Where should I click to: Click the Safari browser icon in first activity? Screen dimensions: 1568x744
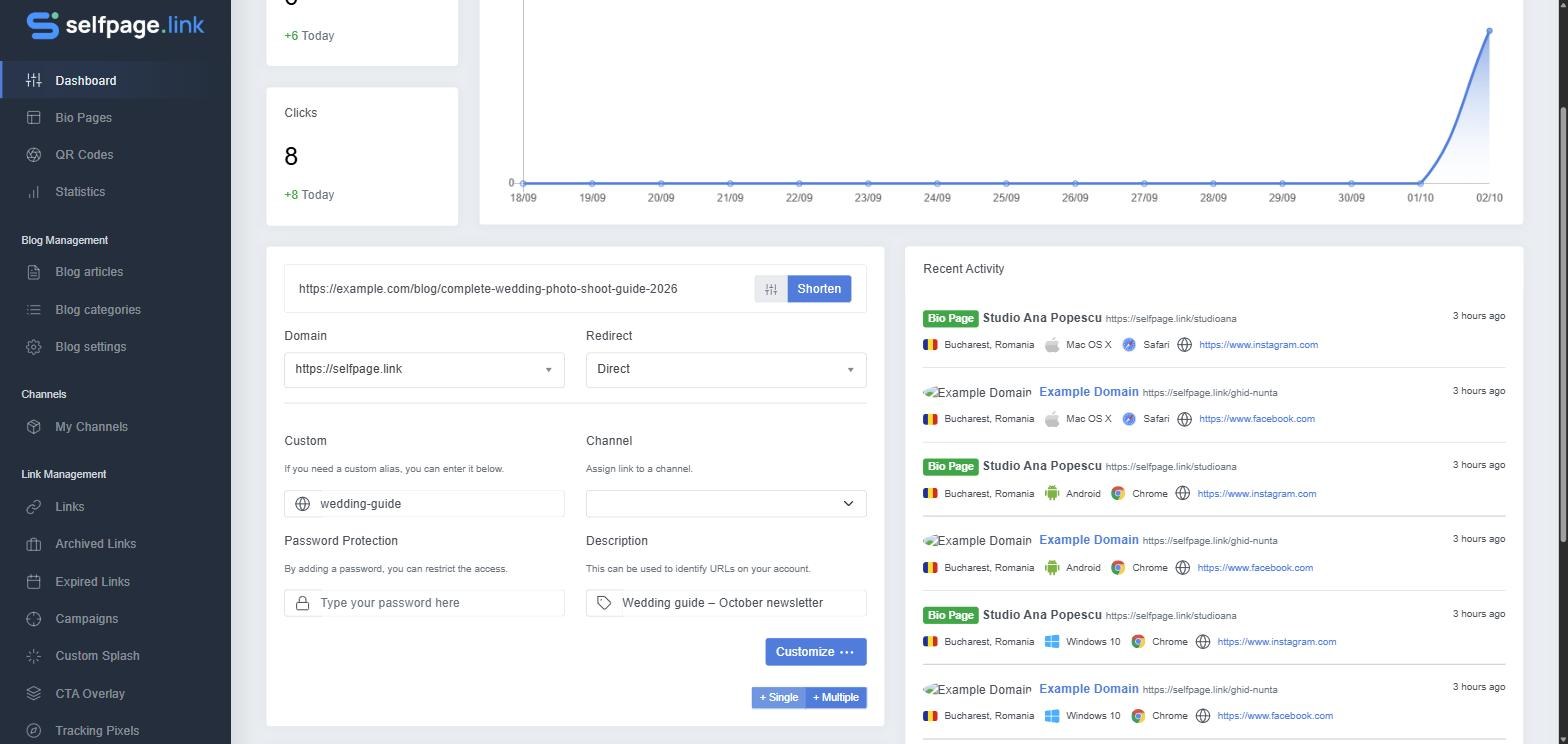pyautogui.click(x=1129, y=345)
